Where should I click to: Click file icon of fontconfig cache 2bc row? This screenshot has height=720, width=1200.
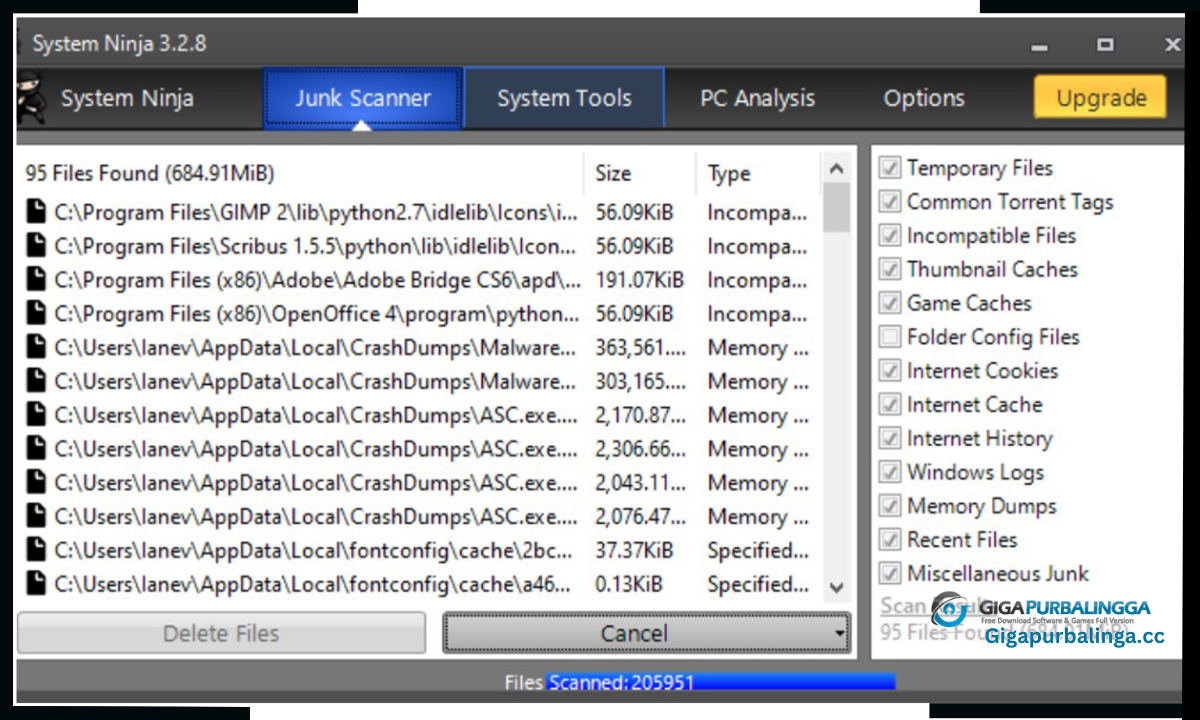pyautogui.click(x=36, y=550)
